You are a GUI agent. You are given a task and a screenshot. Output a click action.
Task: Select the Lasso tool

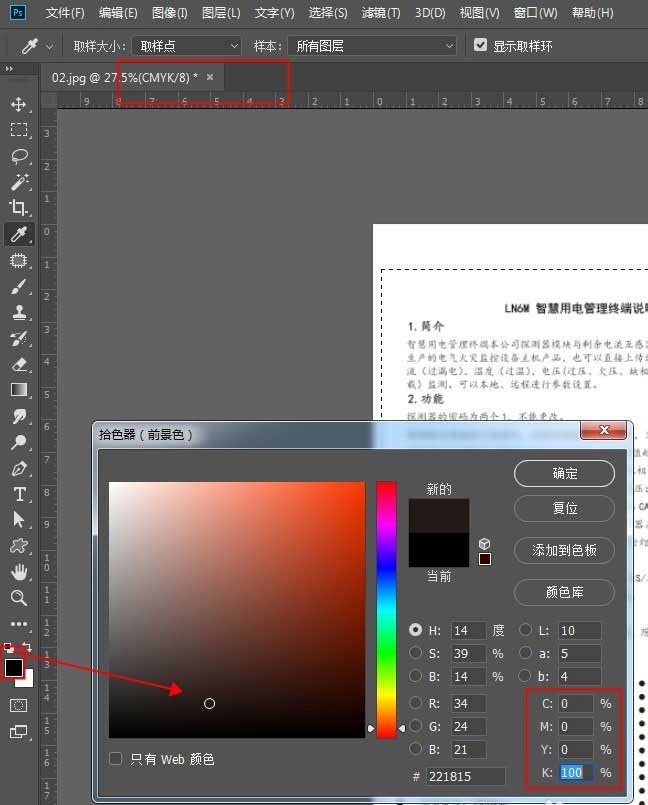(x=18, y=156)
